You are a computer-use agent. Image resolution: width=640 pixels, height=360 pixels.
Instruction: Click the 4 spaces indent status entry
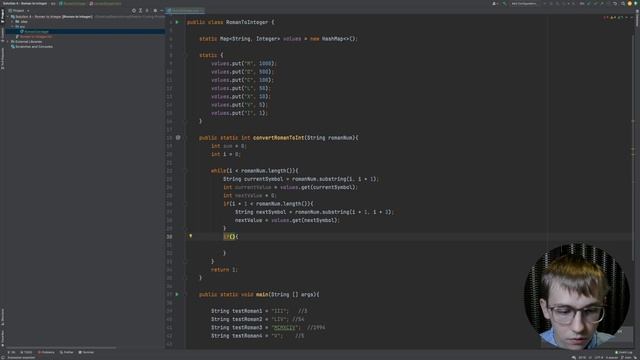coord(613,358)
